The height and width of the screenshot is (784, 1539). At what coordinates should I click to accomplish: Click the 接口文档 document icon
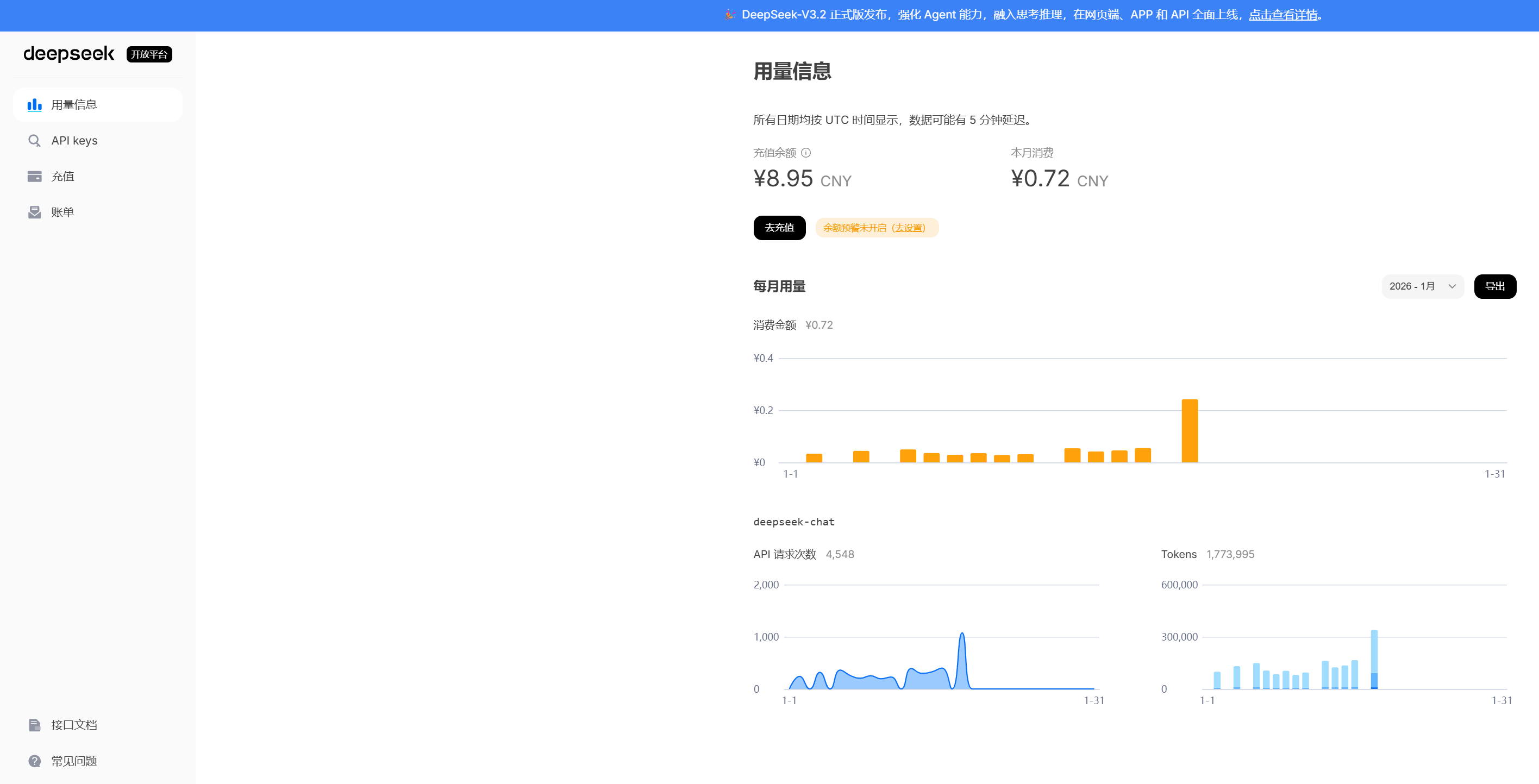click(x=35, y=725)
